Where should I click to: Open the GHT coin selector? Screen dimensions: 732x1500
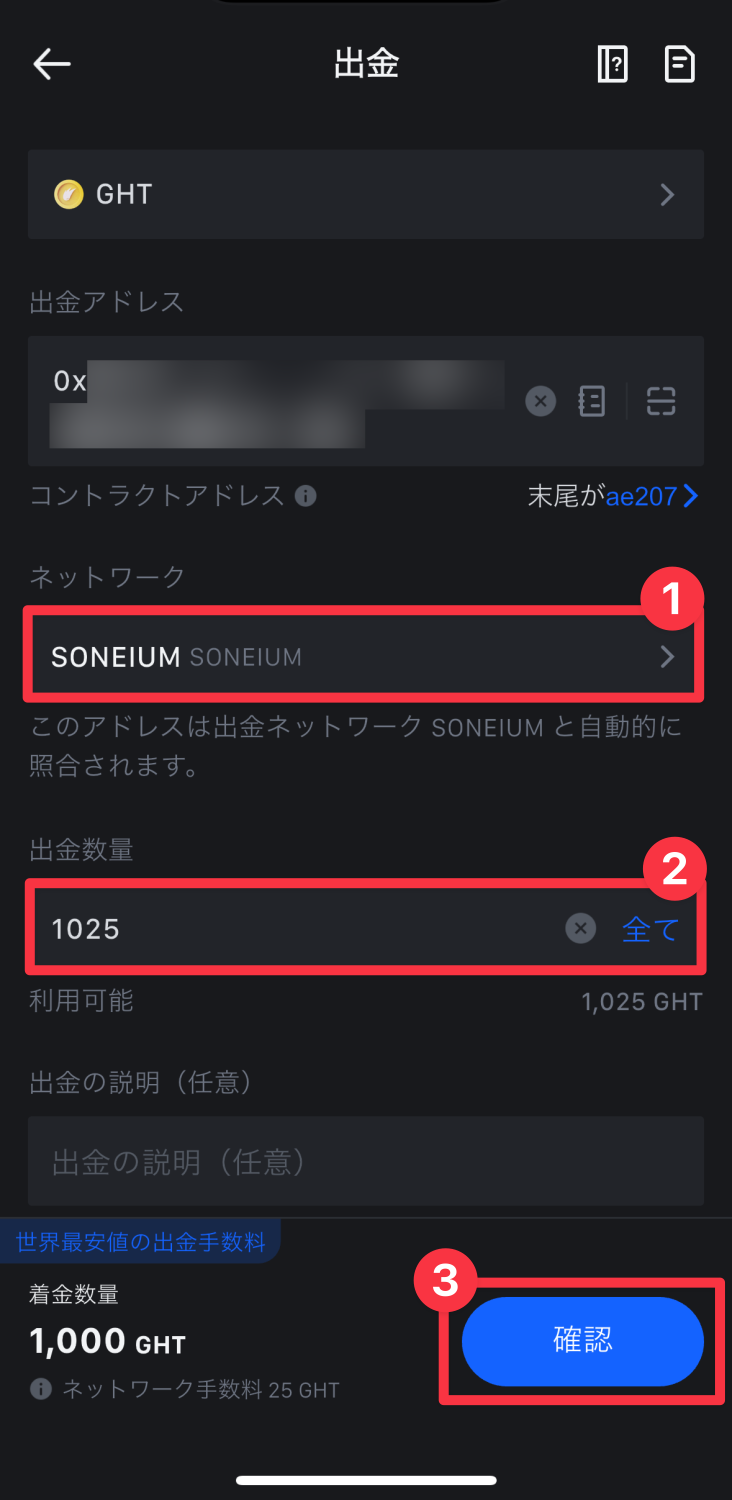coord(366,194)
